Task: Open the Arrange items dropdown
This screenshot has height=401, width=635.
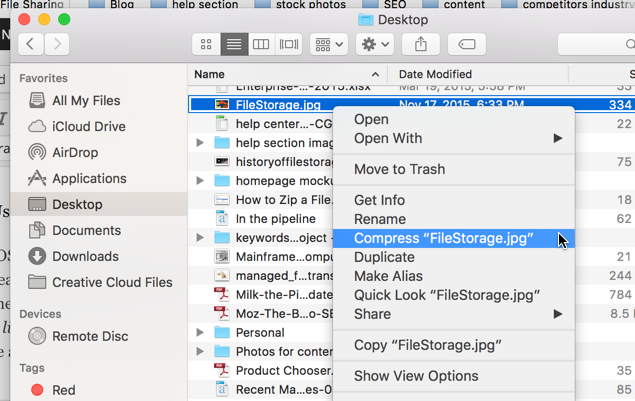Action: [328, 44]
